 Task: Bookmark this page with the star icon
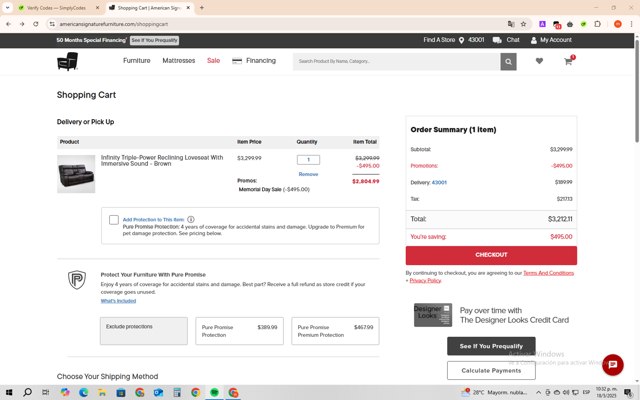(x=523, y=24)
